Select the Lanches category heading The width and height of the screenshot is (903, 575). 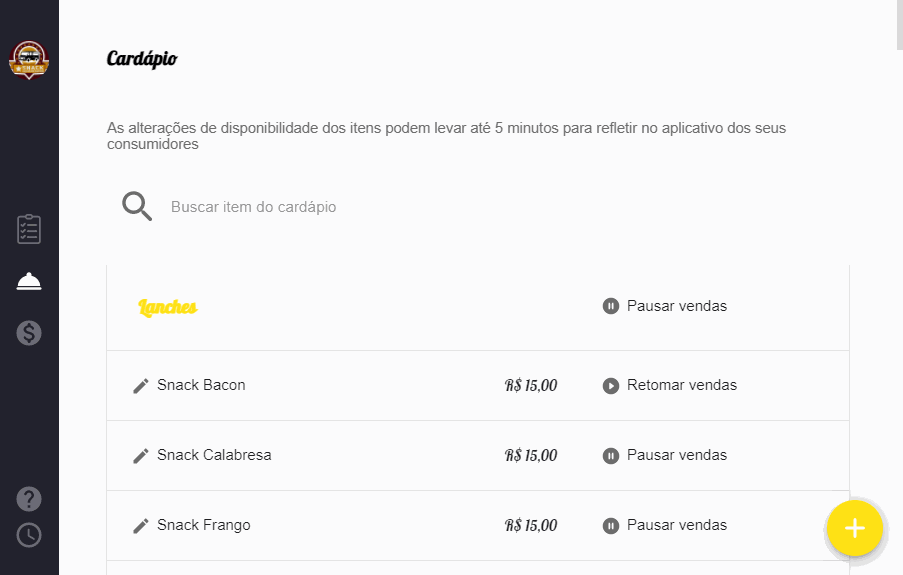click(167, 307)
